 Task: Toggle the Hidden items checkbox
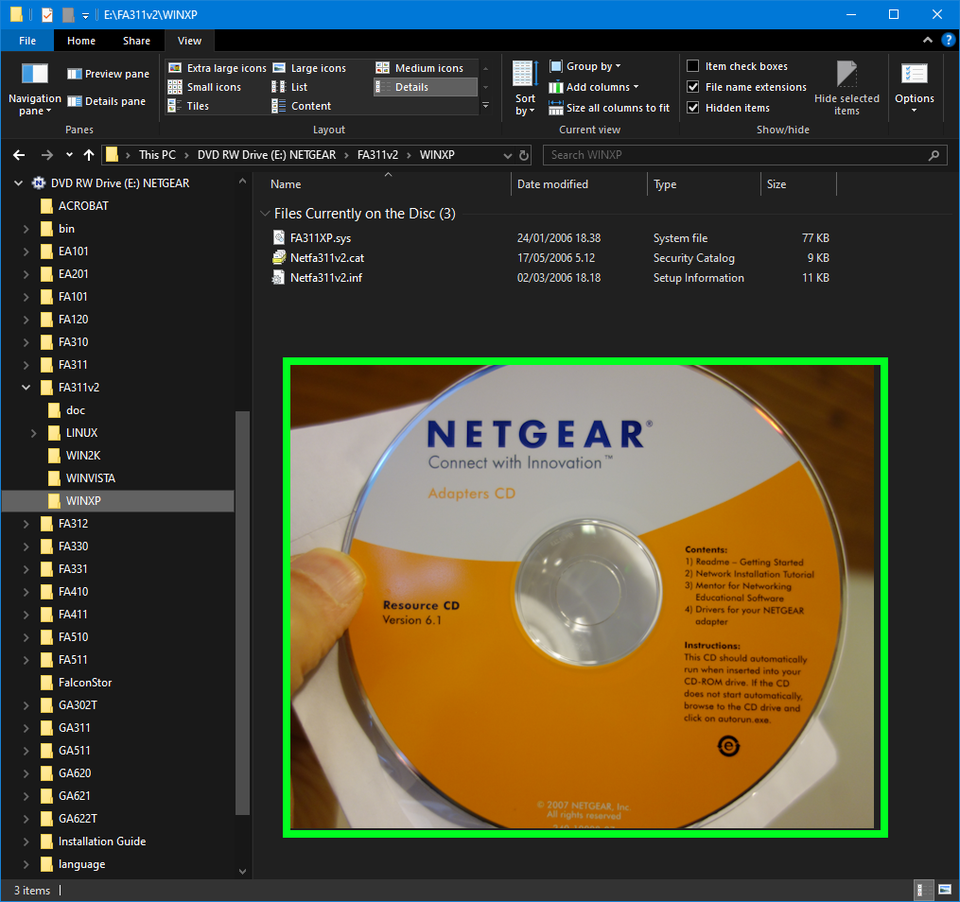click(x=693, y=108)
